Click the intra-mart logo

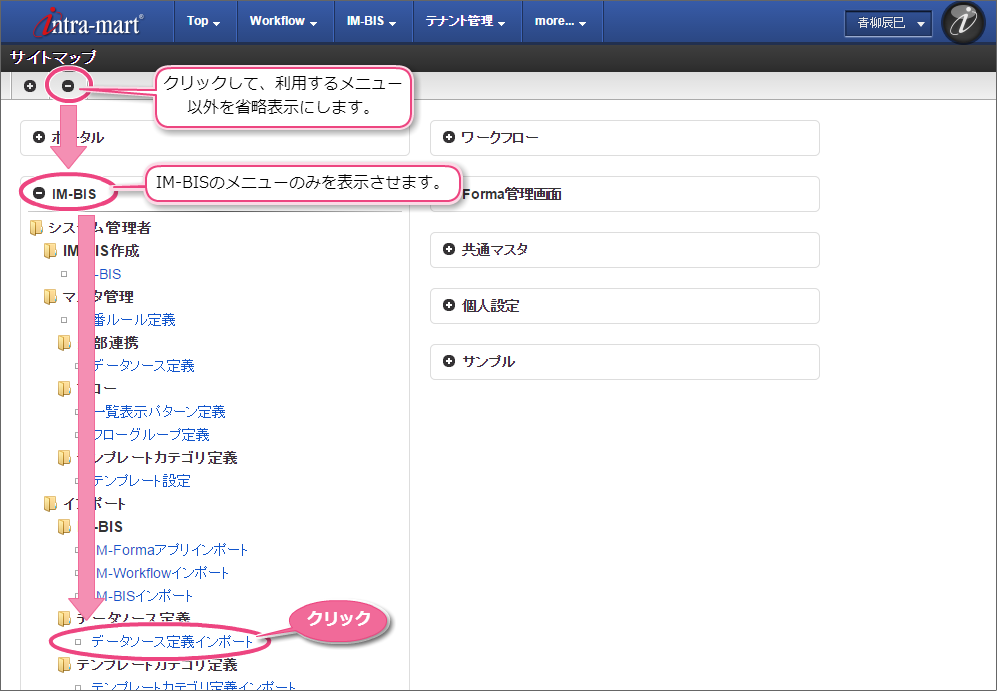(x=89, y=23)
